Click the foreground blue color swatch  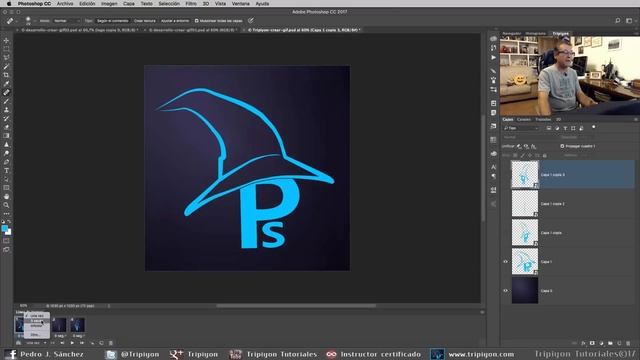pos(4,228)
